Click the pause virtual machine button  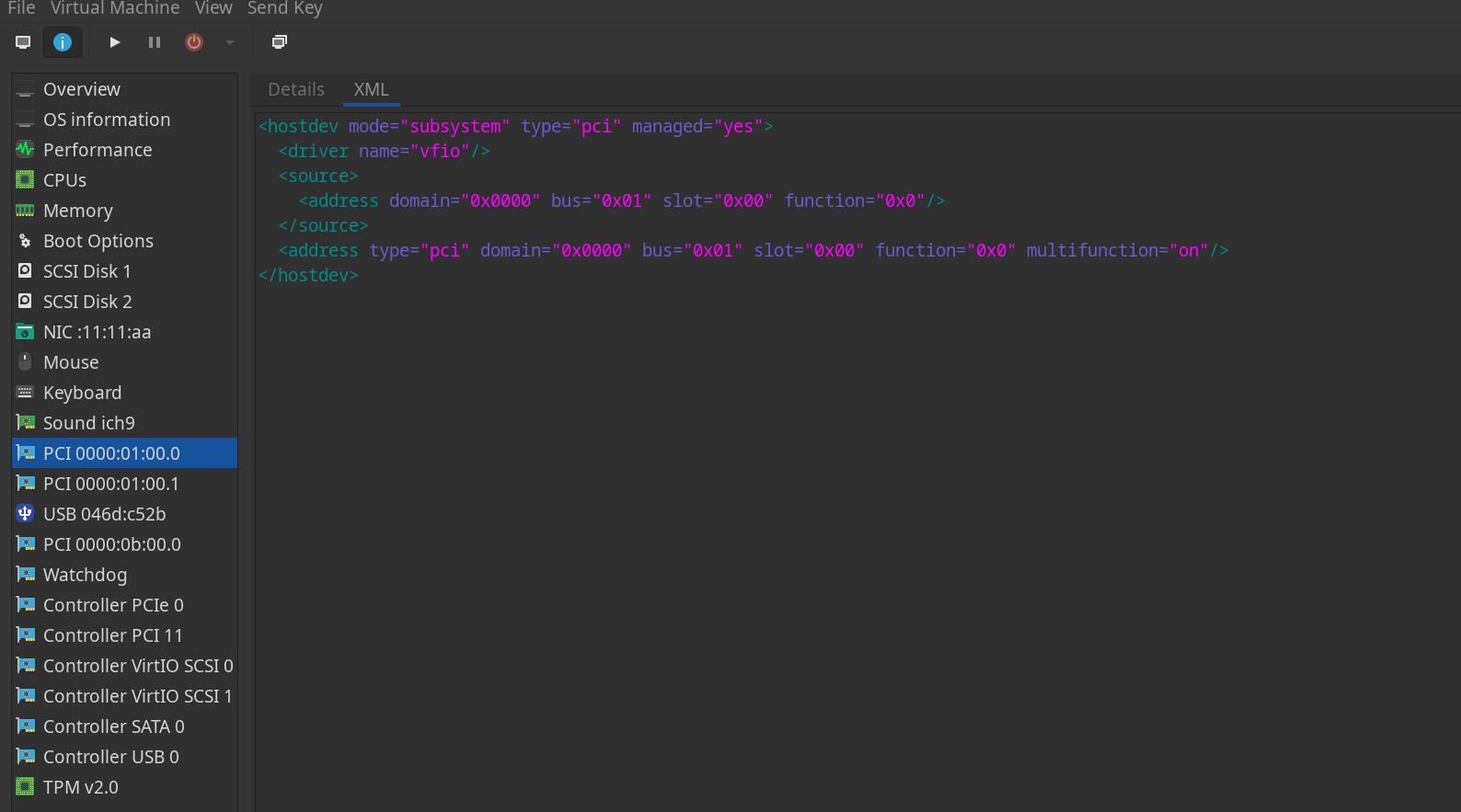click(155, 42)
